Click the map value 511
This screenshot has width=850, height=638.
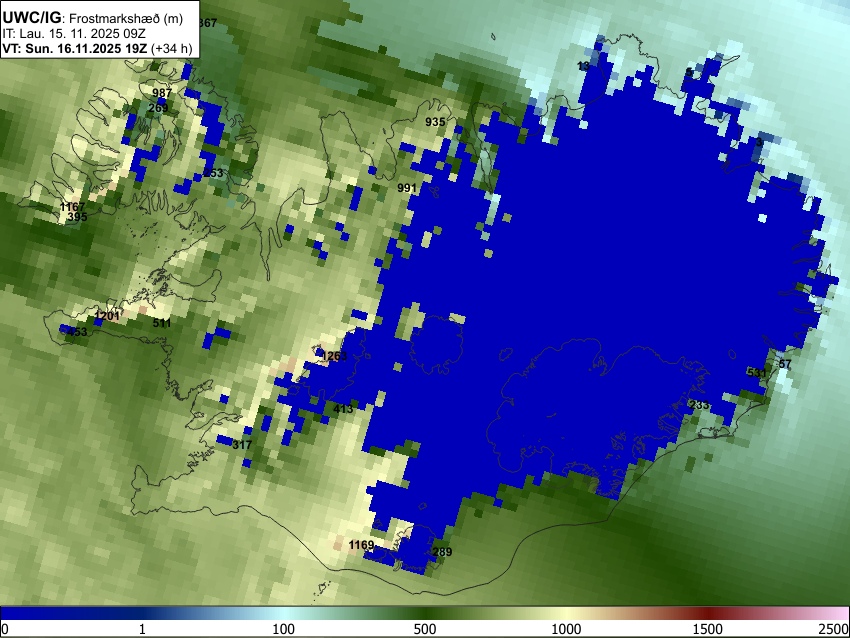[162, 323]
